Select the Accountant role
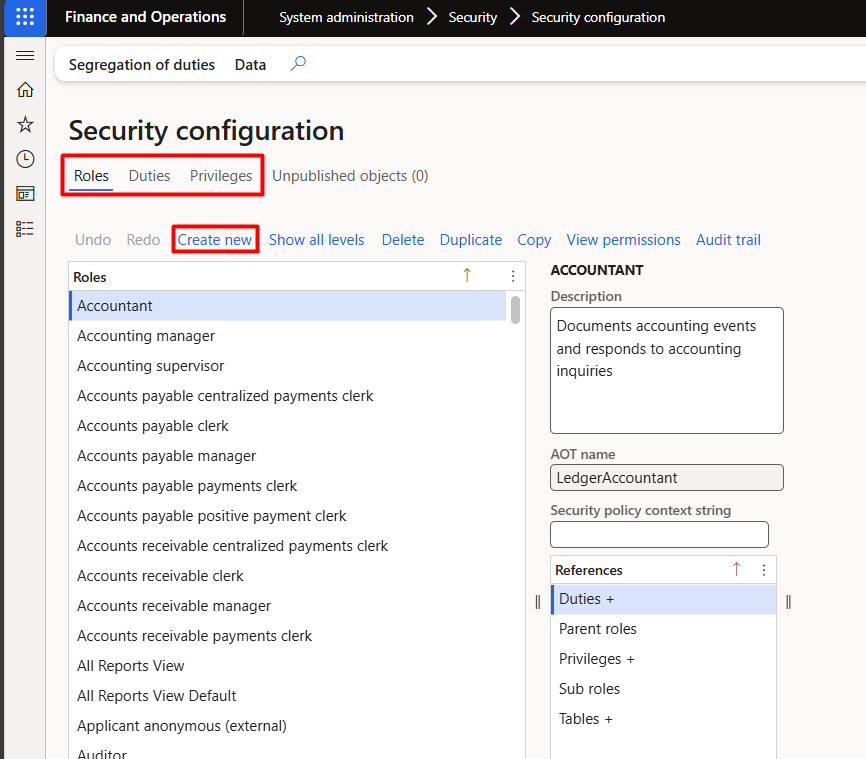 point(288,305)
